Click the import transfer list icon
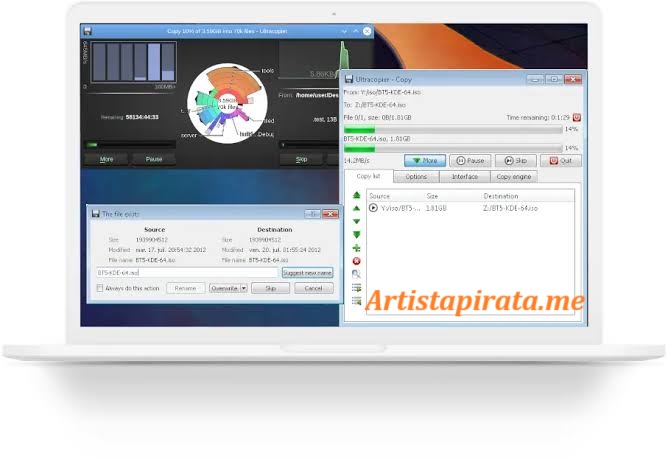Screen dimensions: 668x459 pos(357,301)
